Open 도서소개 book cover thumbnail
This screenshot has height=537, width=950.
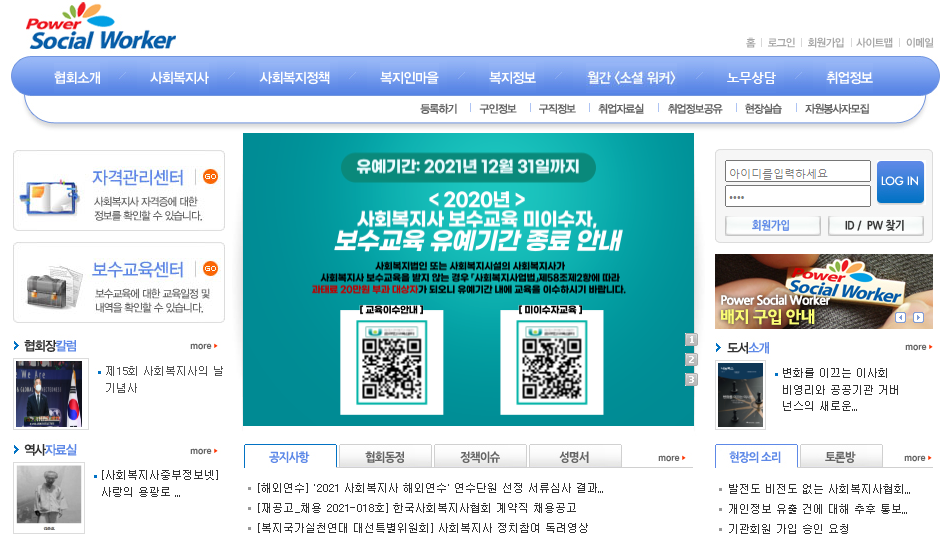740,395
